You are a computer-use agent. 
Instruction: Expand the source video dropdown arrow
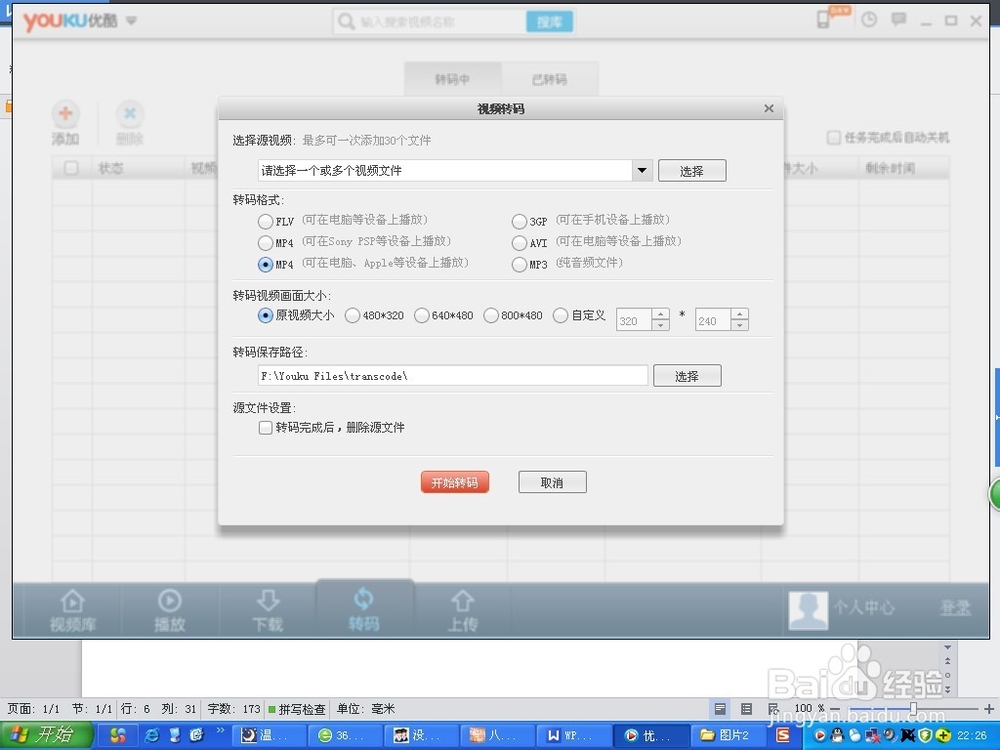(x=642, y=170)
